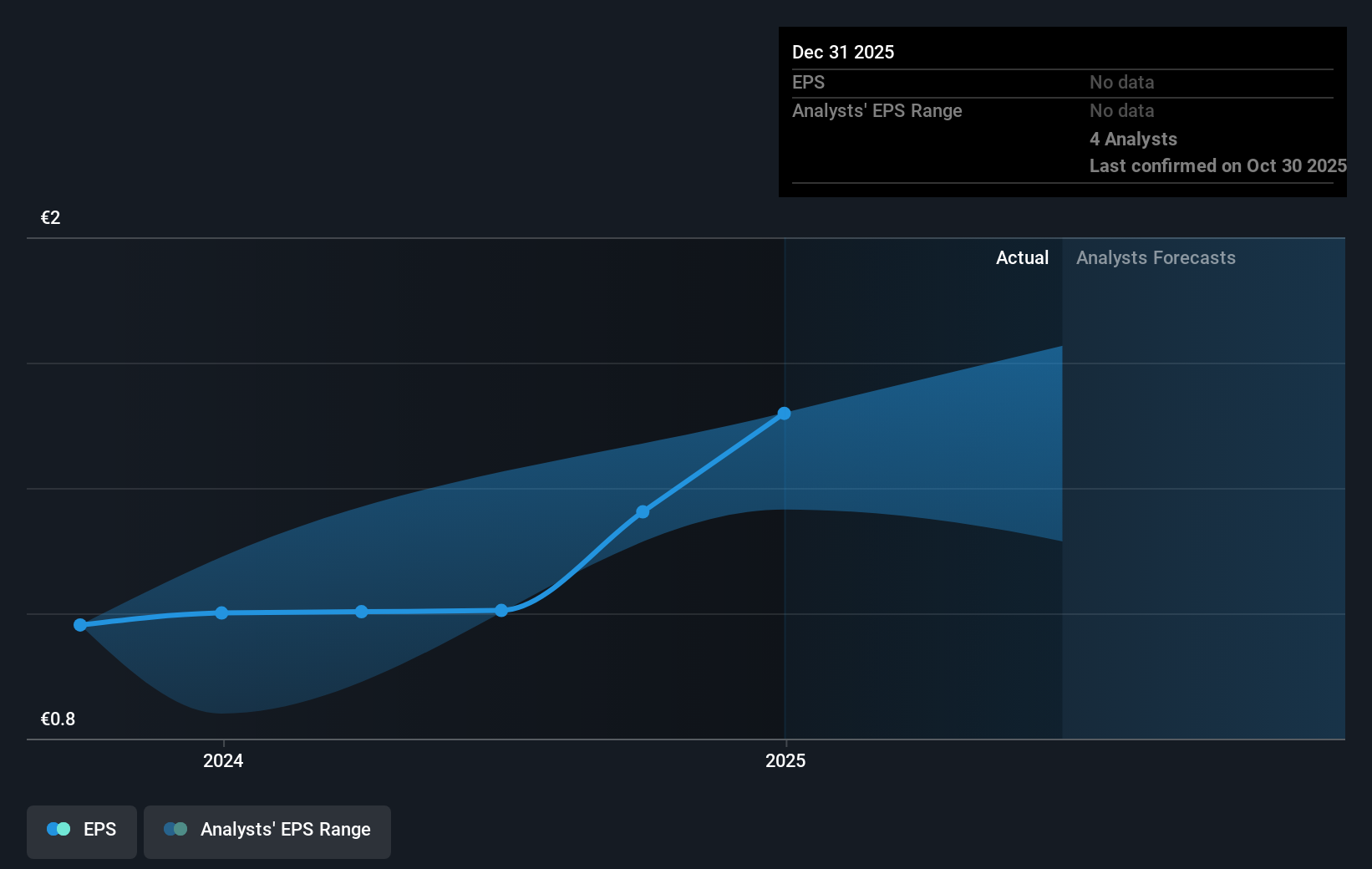Expand the Dec 31 2025 tooltip details

tap(843, 52)
